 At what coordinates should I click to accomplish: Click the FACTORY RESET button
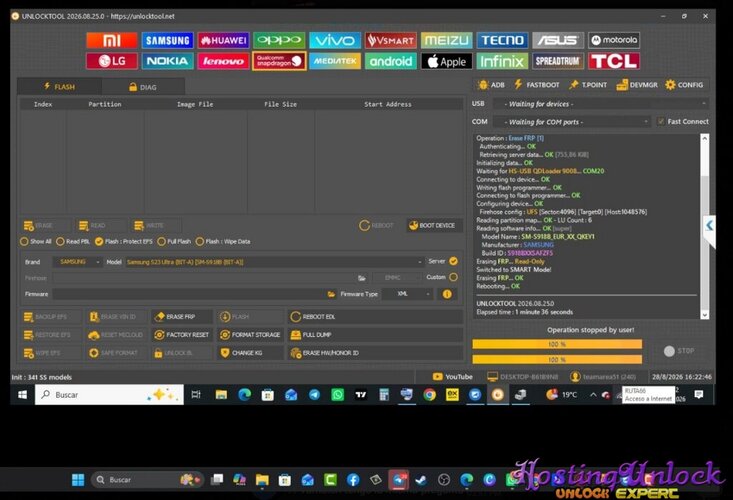pyautogui.click(x=182, y=335)
